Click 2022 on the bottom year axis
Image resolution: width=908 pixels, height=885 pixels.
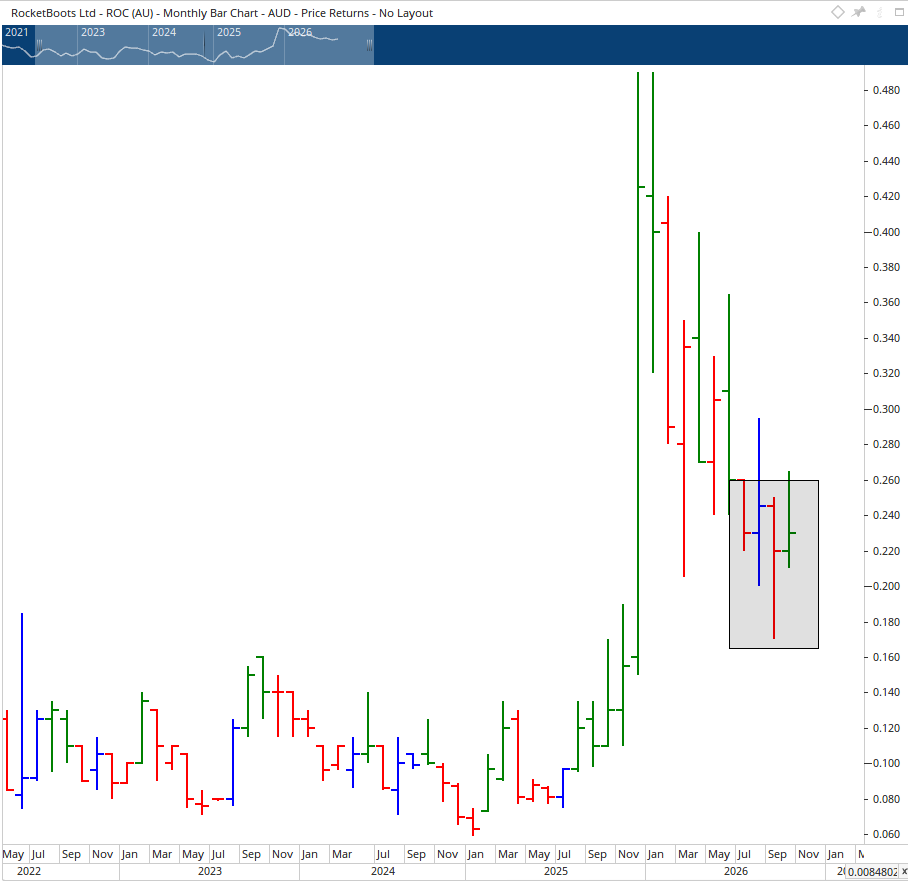click(29, 871)
